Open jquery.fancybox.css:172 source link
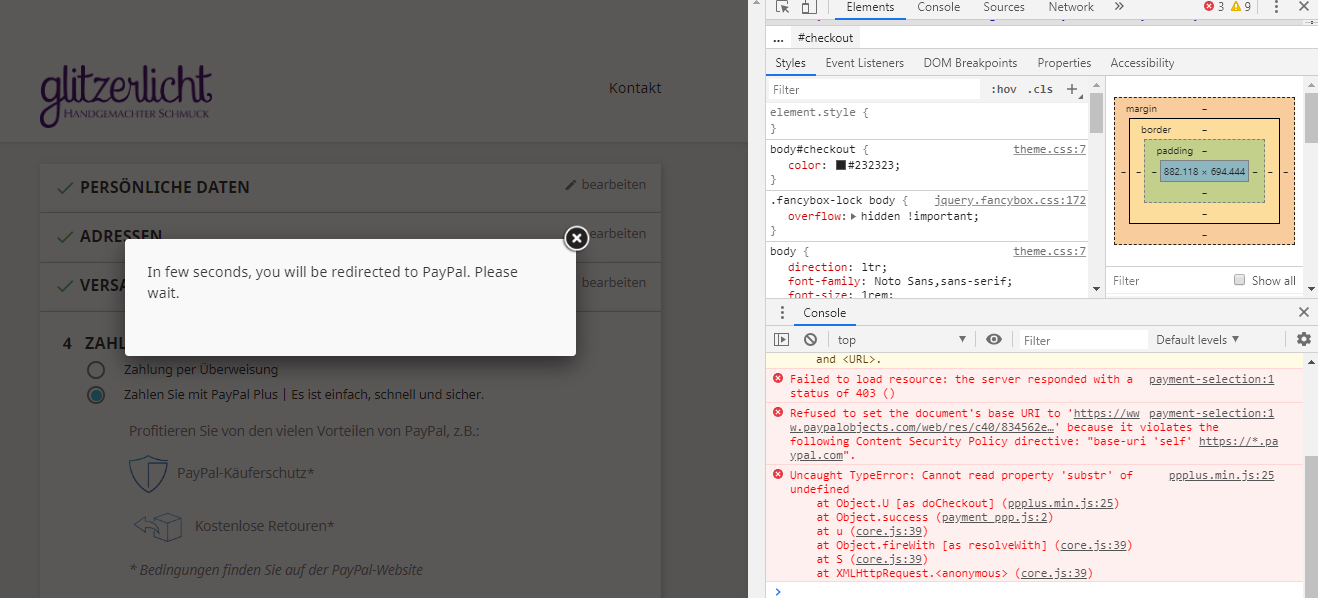Screen dimensions: 1318x598 coord(1010,200)
